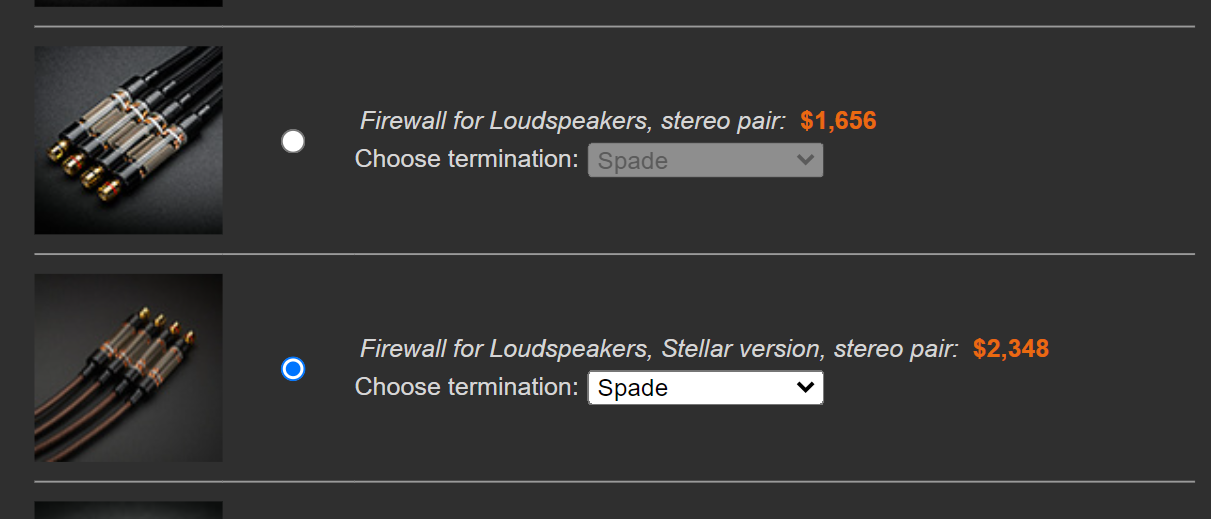The image size is (1211, 519).
Task: Click the partially visible product image at bottom
Action: (129, 510)
